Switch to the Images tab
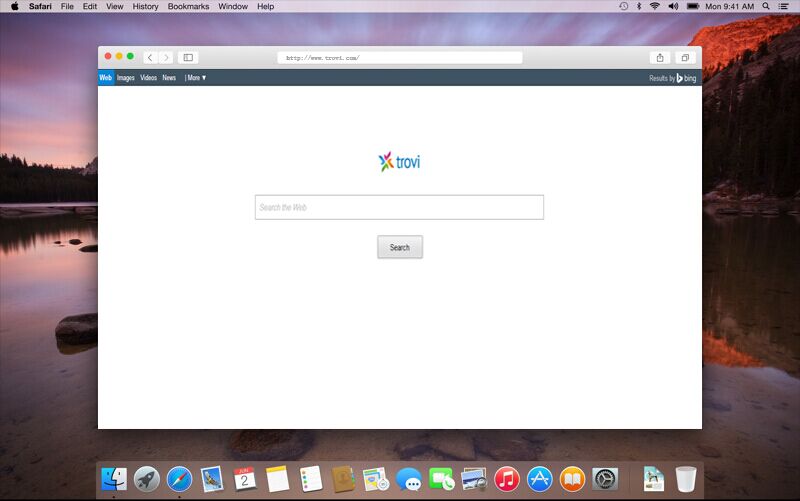Screen dimensions: 800x501 pyautogui.click(x=126, y=78)
